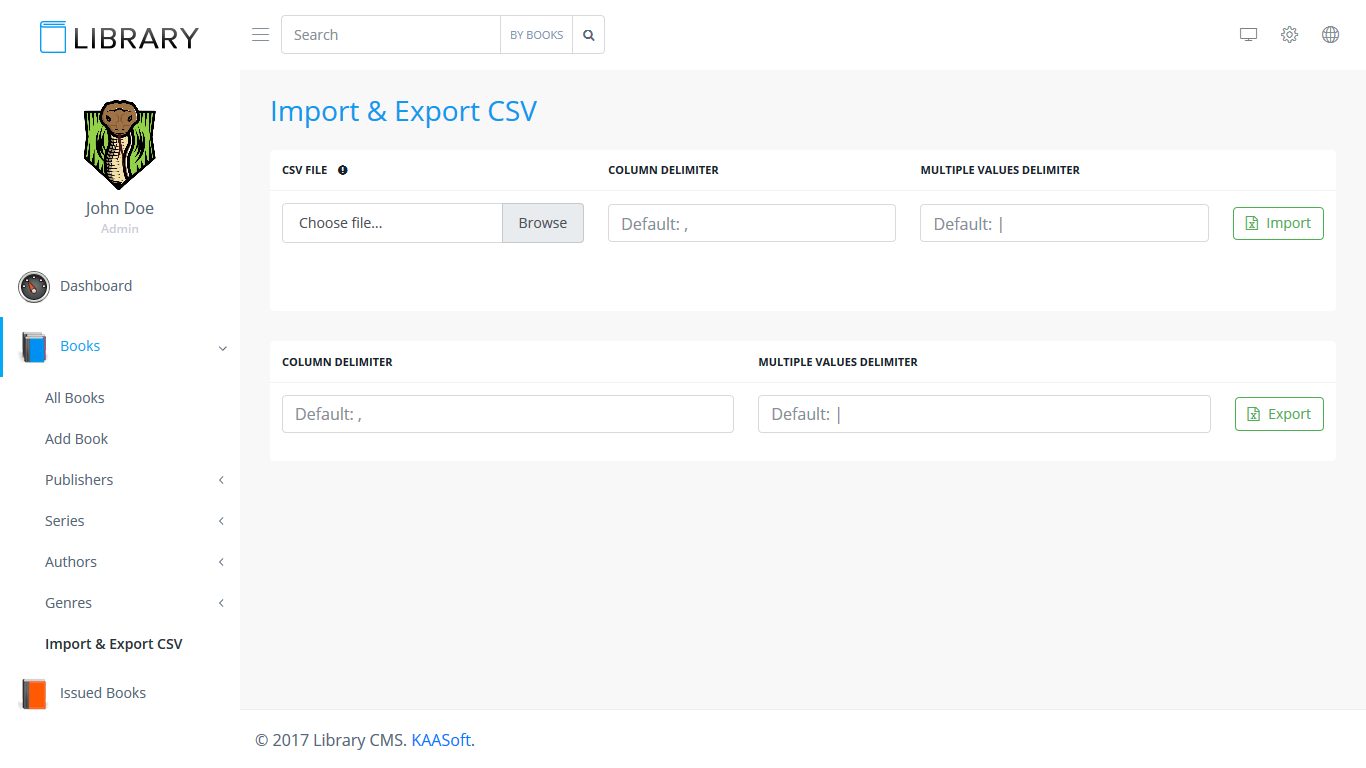Click the Library logo
1366x768 pixels.
coord(119,37)
